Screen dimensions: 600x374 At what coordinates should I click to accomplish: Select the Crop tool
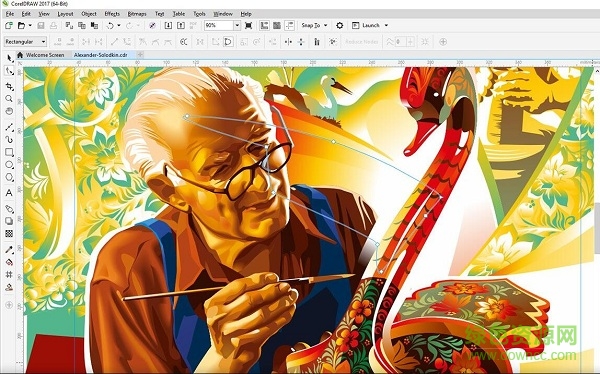9,87
